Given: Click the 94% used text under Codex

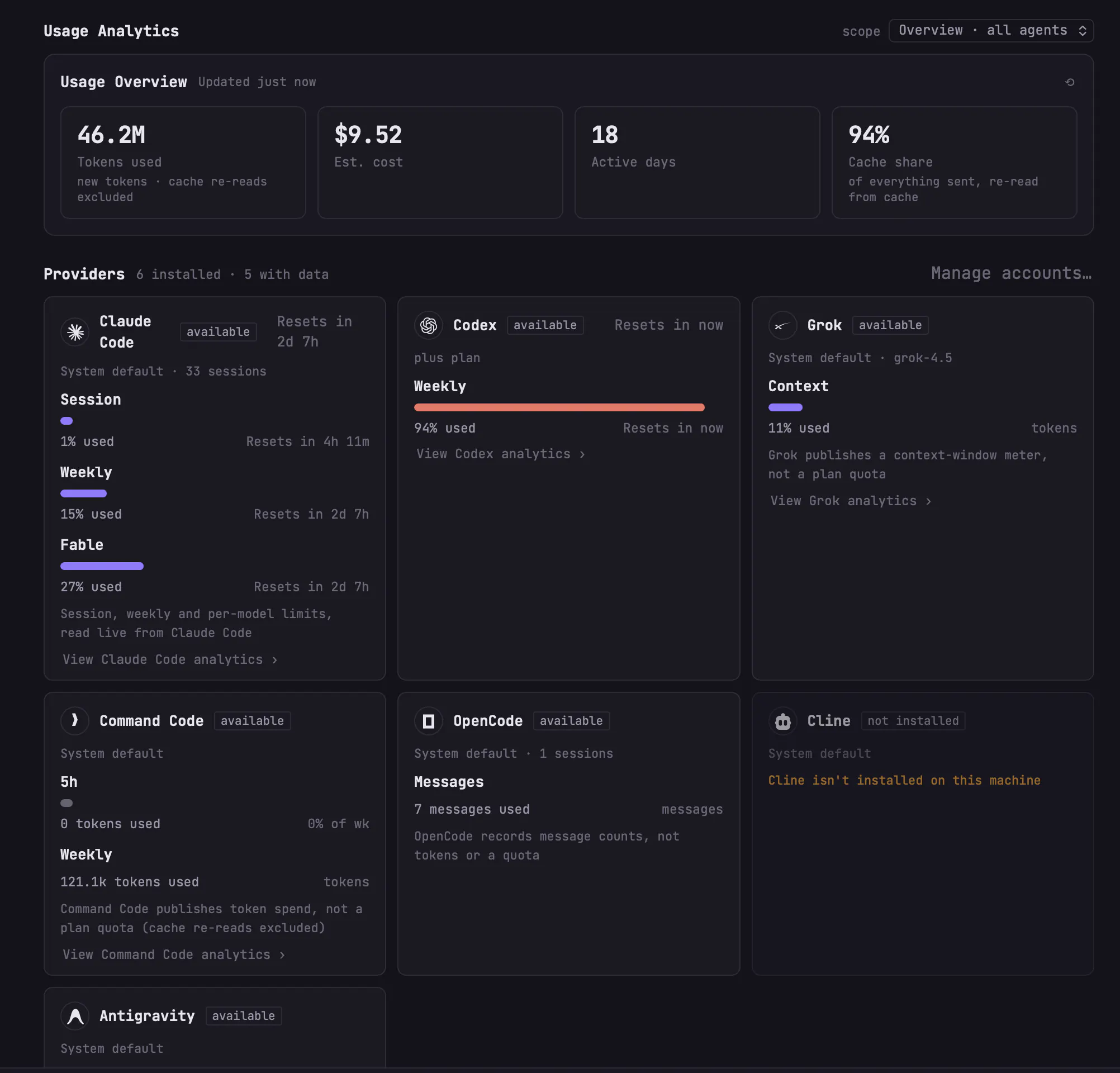Looking at the screenshot, I should coord(444,428).
